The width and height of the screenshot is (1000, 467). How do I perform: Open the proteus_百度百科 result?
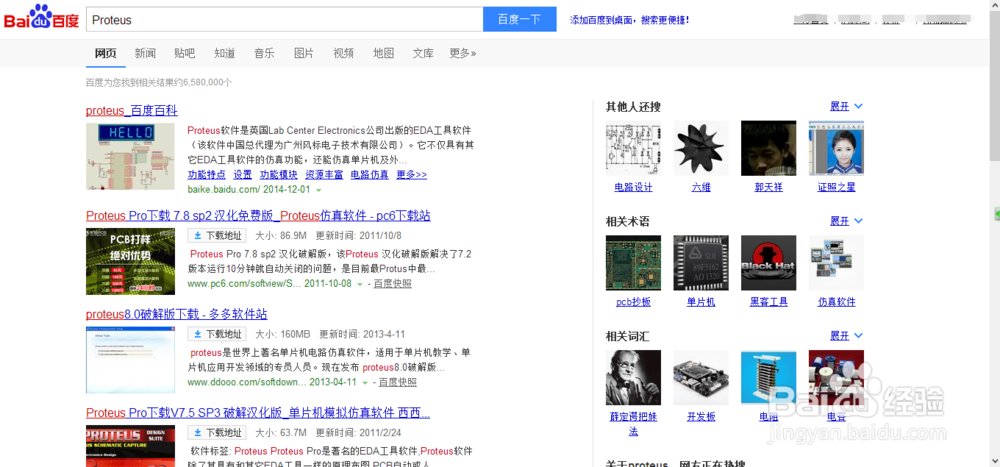(131, 110)
